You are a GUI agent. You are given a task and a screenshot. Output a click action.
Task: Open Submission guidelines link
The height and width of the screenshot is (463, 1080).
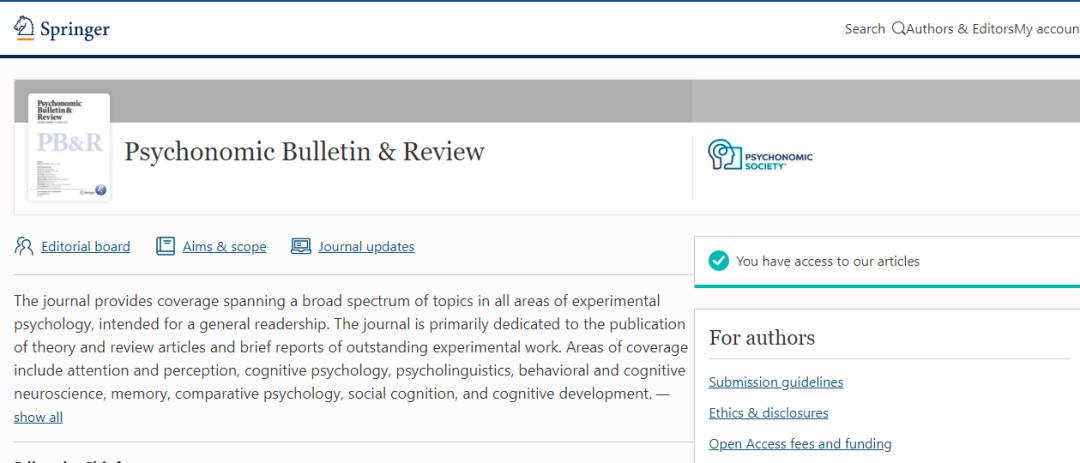click(776, 382)
